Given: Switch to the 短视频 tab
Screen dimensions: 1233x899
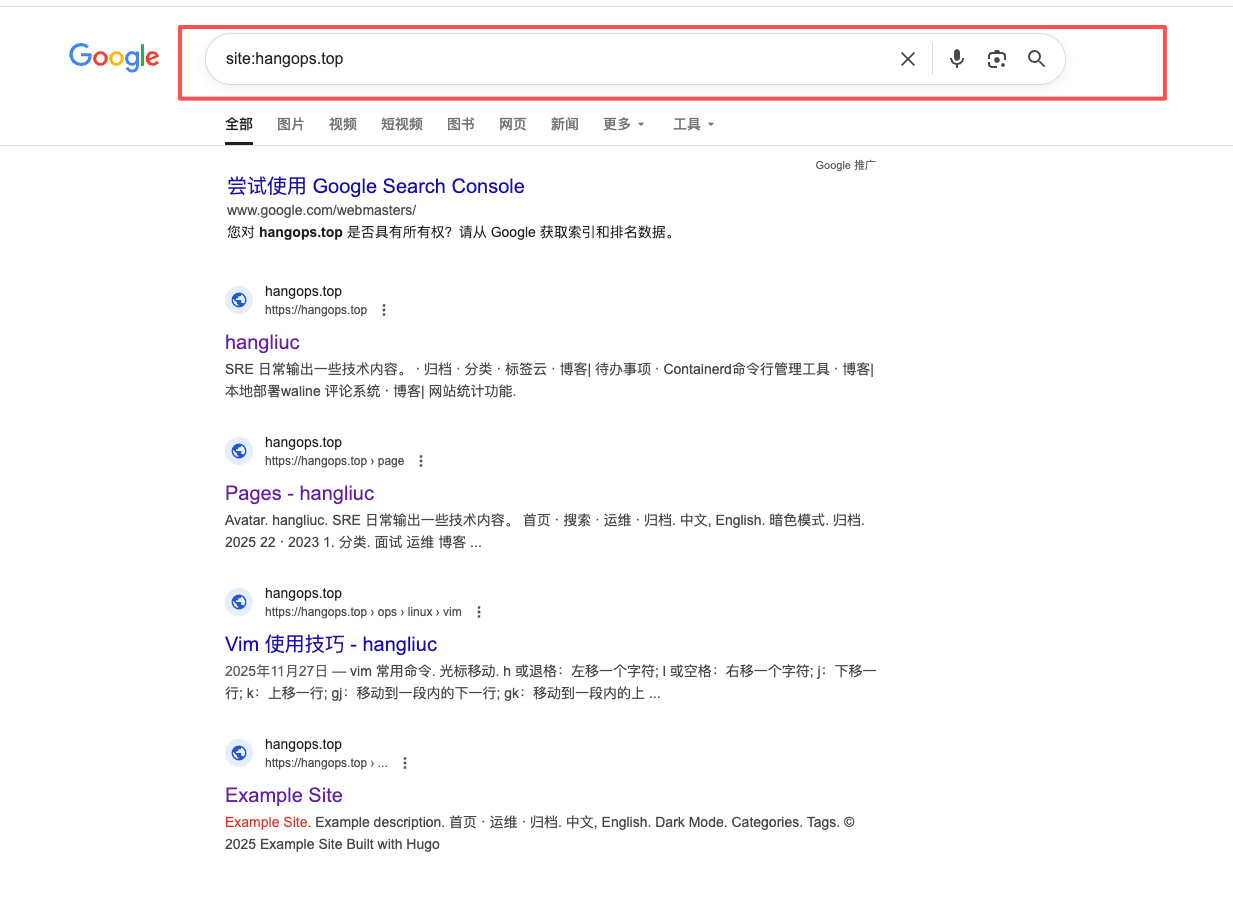Looking at the screenshot, I should [x=401, y=124].
